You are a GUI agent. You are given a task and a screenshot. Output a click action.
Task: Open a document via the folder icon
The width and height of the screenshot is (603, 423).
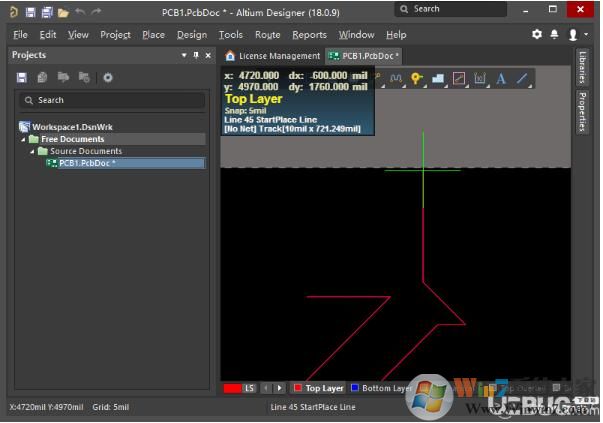pos(63,13)
